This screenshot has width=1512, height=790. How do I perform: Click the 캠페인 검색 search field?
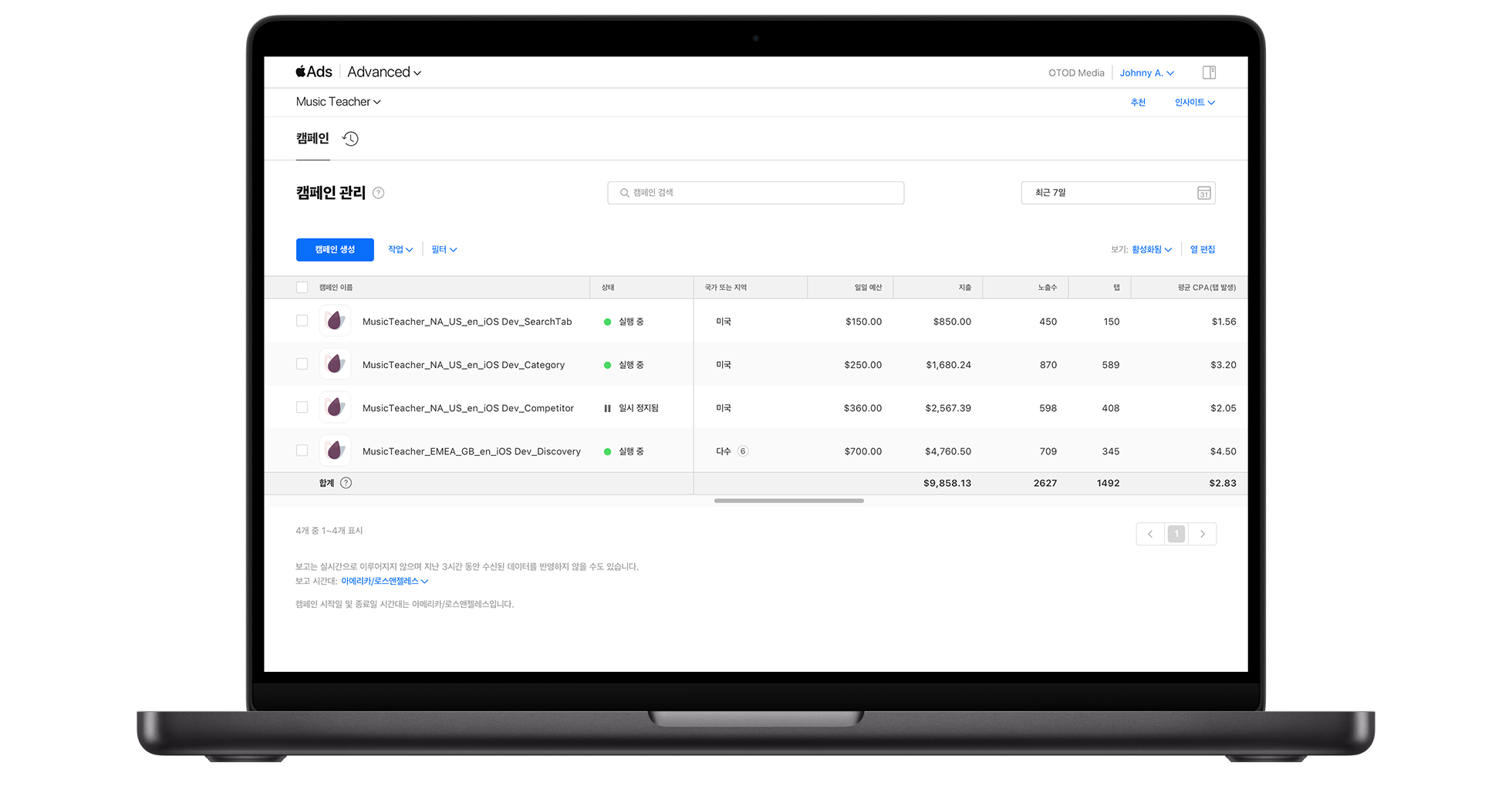coord(755,193)
